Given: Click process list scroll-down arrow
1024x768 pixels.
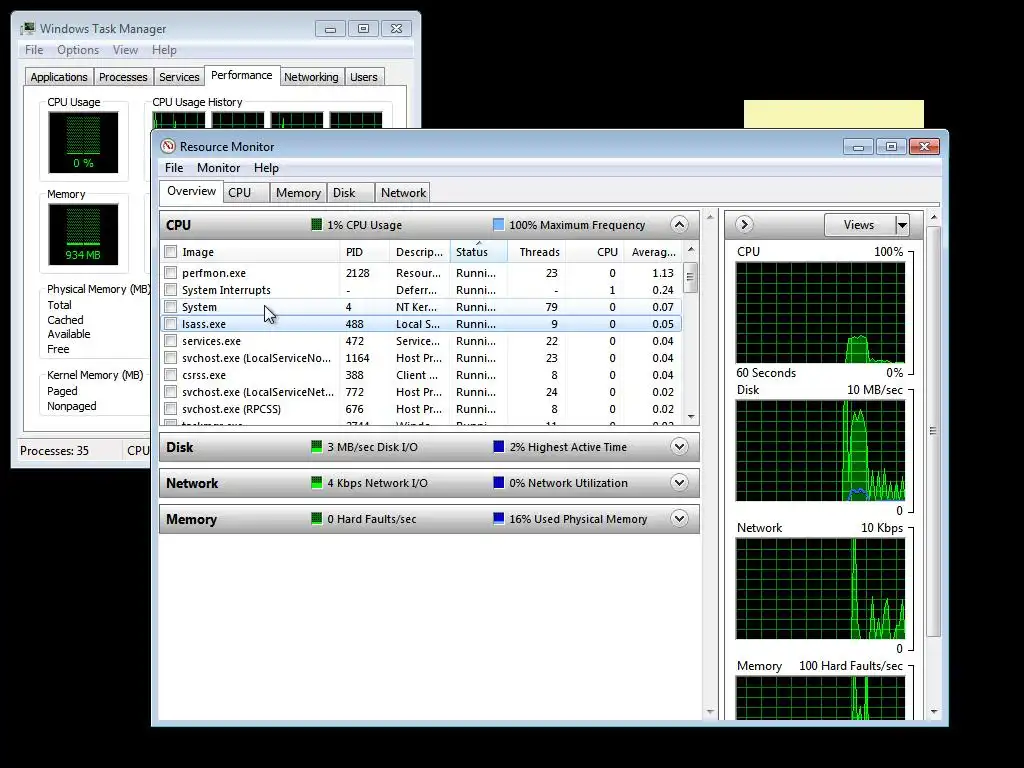Looking at the screenshot, I should pos(691,417).
